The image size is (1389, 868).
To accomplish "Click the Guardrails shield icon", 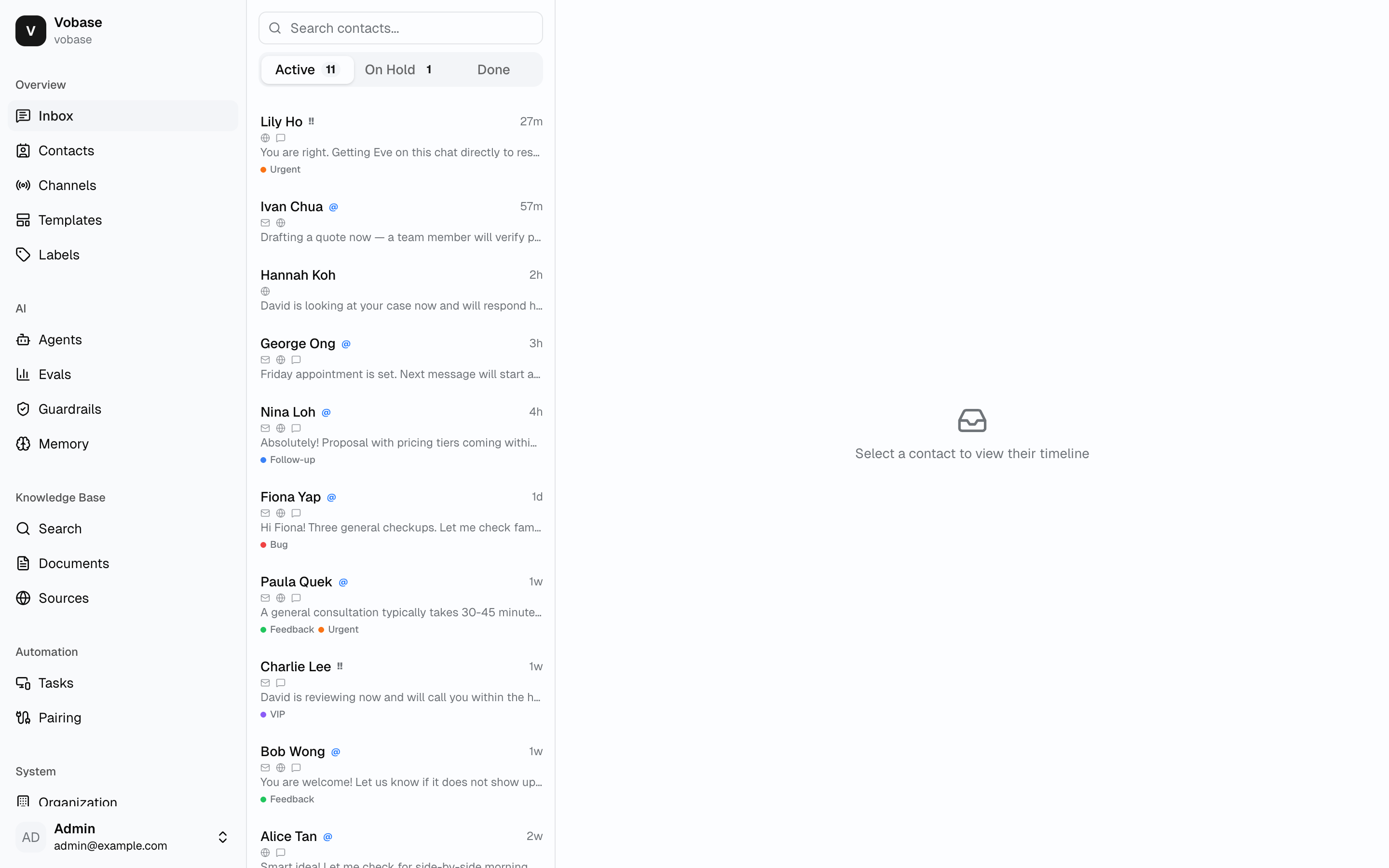I will click(x=23, y=409).
